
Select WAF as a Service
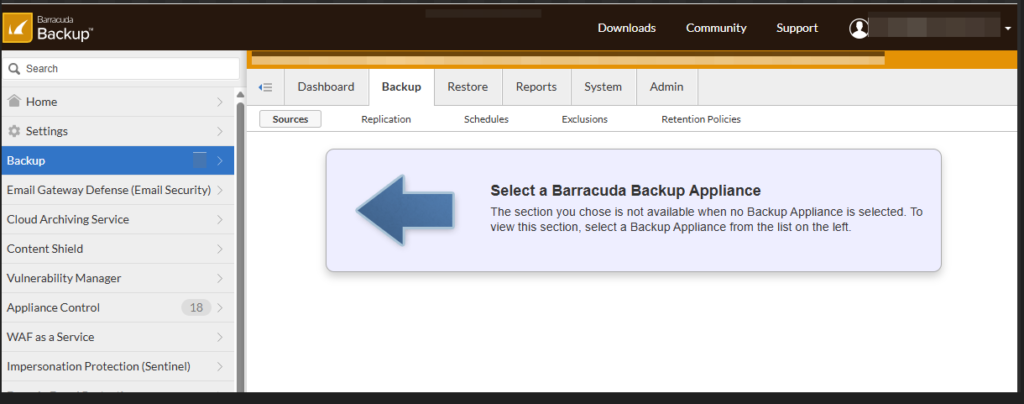pos(118,337)
